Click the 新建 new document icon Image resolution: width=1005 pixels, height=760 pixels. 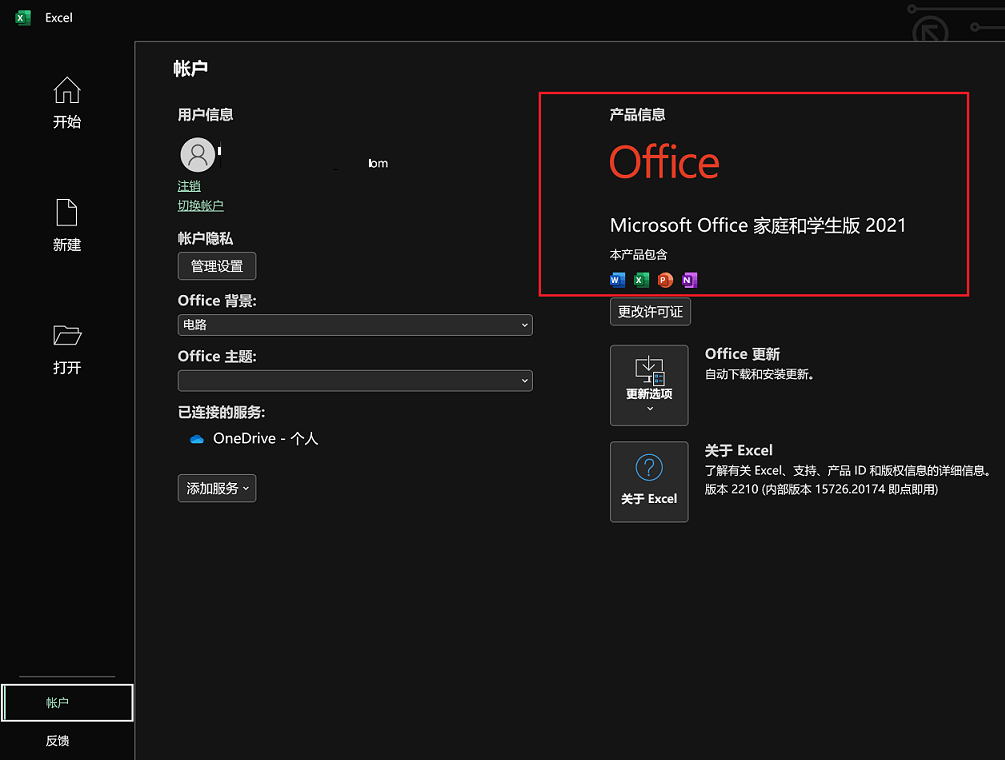tap(67, 213)
